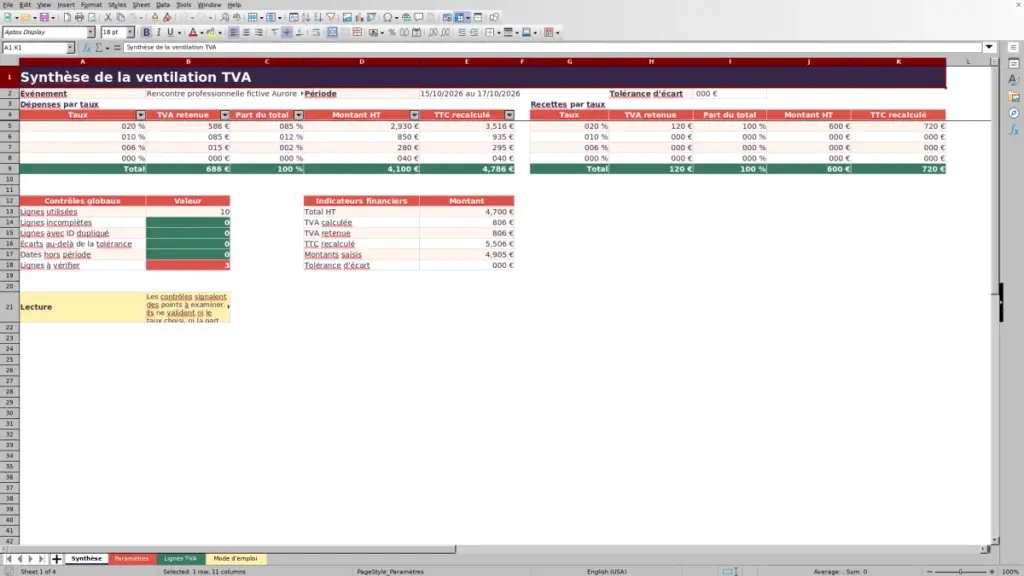Click the formula input line
This screenshot has height=576, width=1024.
[x=552, y=48]
